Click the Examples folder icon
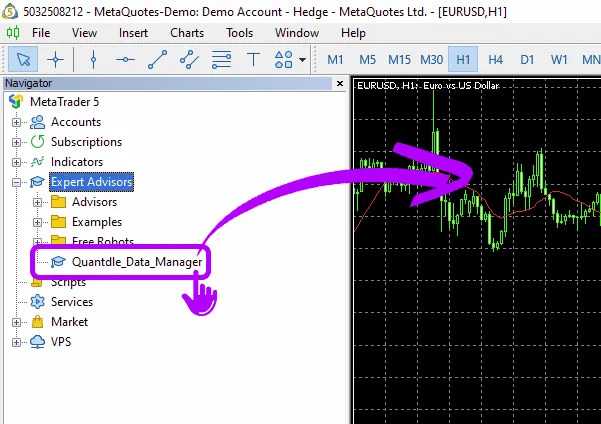This screenshot has width=601, height=424. (59, 222)
